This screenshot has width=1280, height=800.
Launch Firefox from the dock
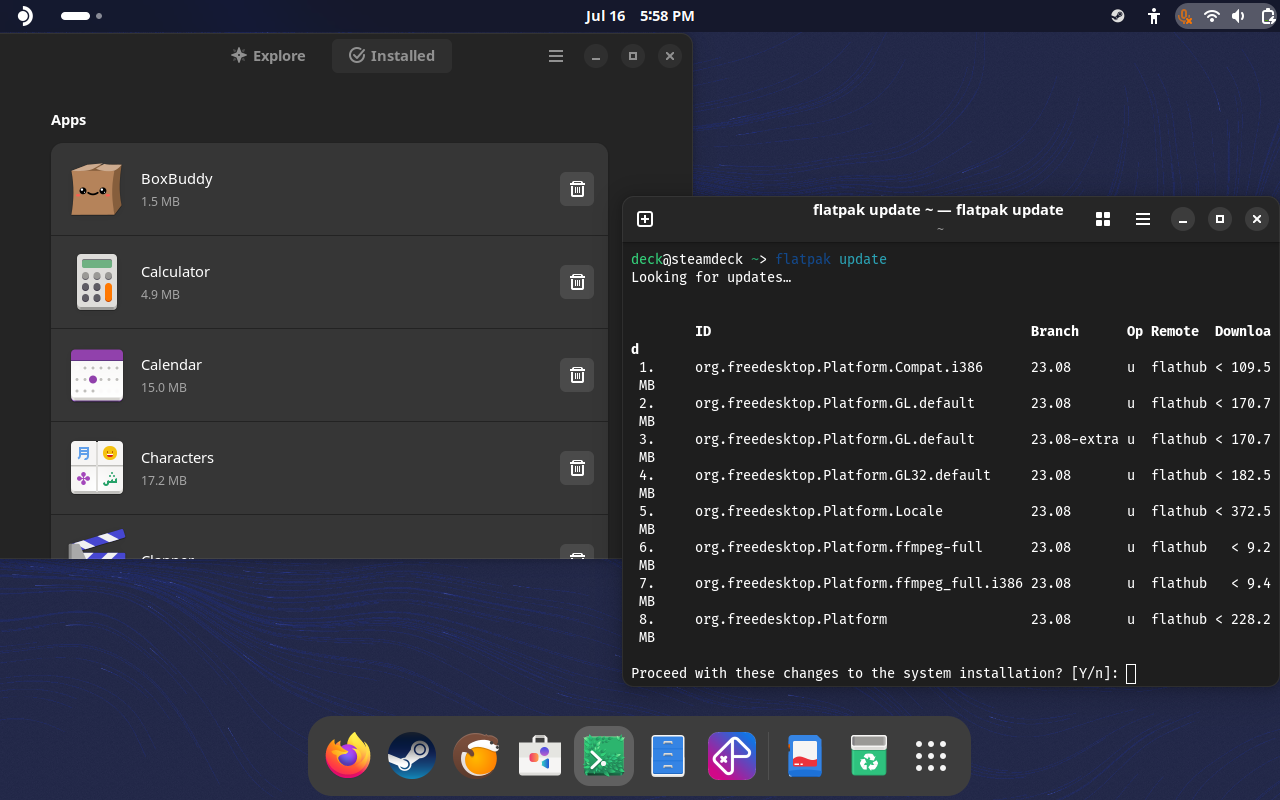[x=348, y=756]
